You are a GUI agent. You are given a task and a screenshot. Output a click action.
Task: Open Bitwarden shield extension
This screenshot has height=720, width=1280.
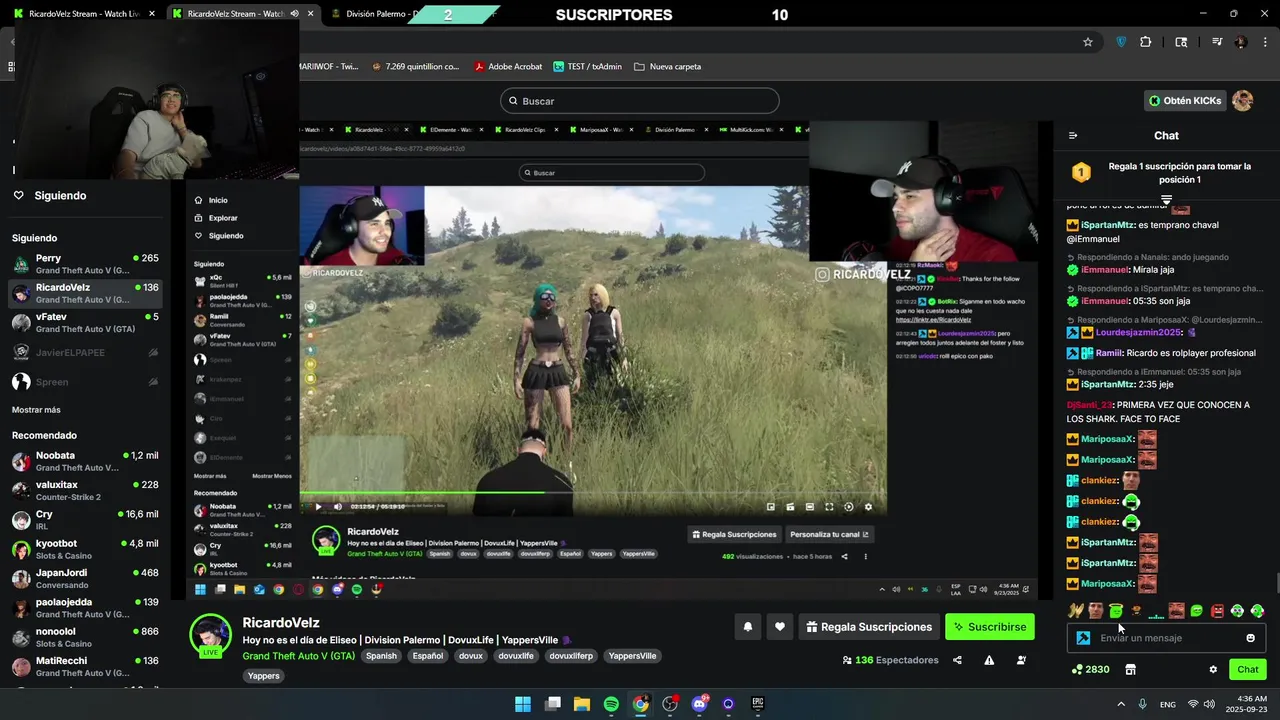click(1121, 42)
